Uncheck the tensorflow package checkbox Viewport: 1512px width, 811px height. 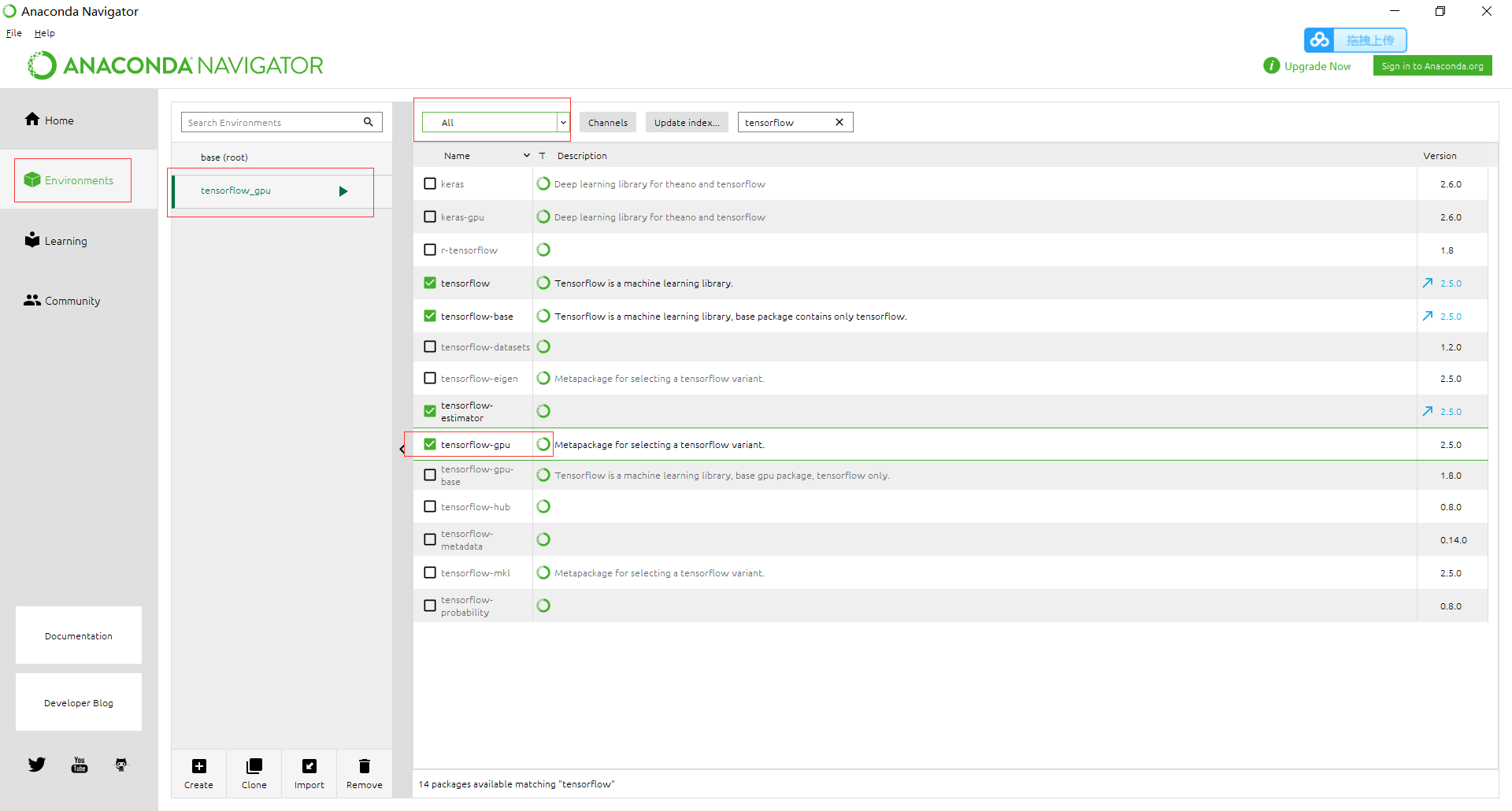coord(430,283)
